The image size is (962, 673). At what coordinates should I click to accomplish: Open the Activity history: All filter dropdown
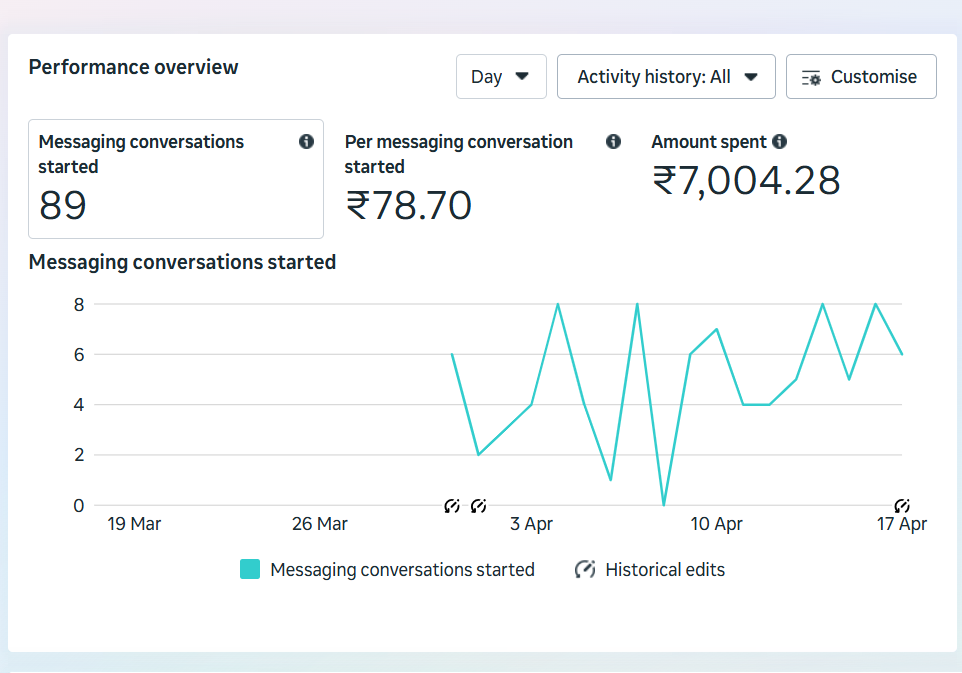(666, 76)
